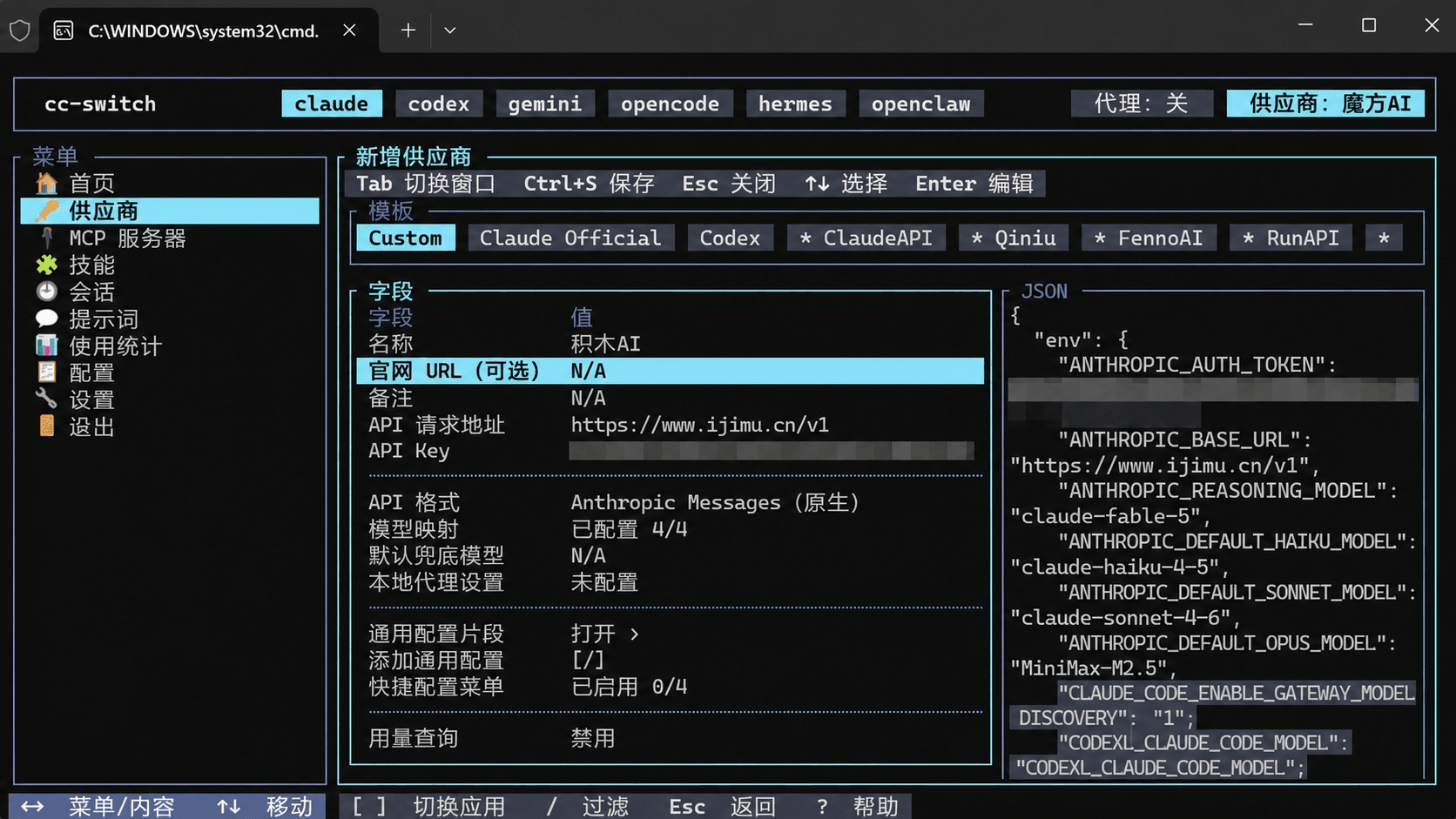Click the terminal icon in the cmd tab
Screen dimensions: 1456x819
click(64, 30)
